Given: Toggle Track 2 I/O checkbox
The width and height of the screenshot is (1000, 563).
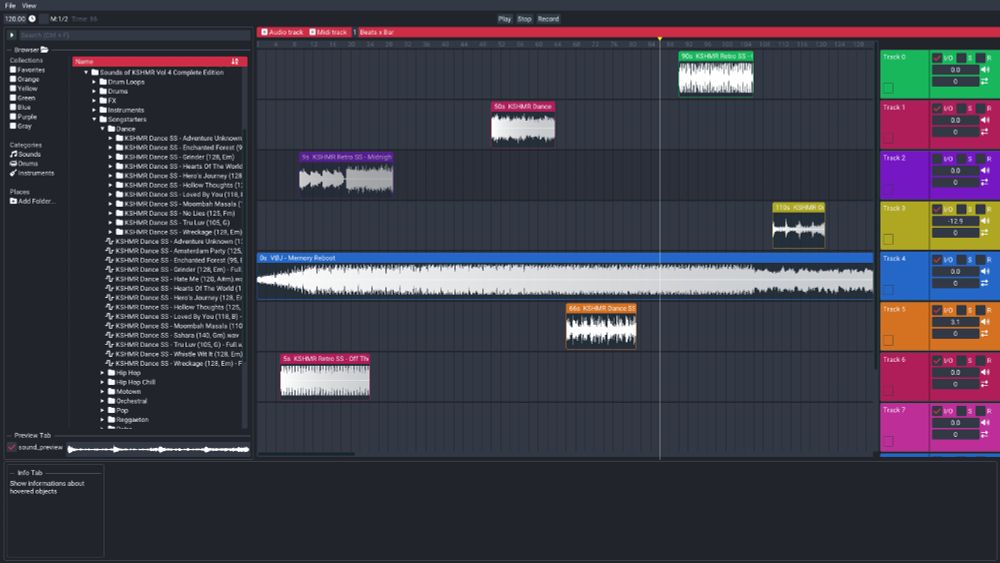Looking at the screenshot, I should [x=937, y=158].
